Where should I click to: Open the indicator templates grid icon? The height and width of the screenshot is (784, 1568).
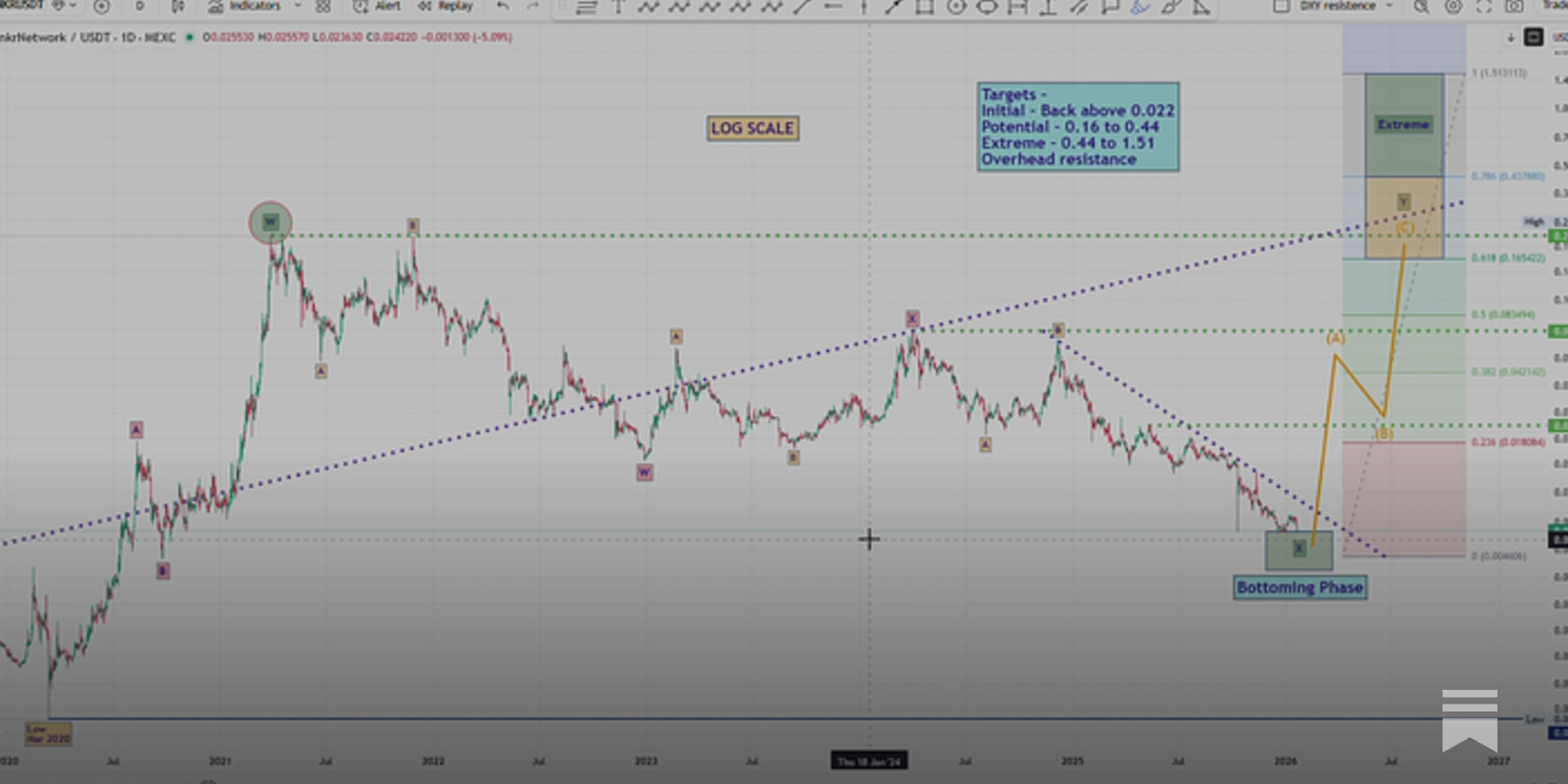323,6
